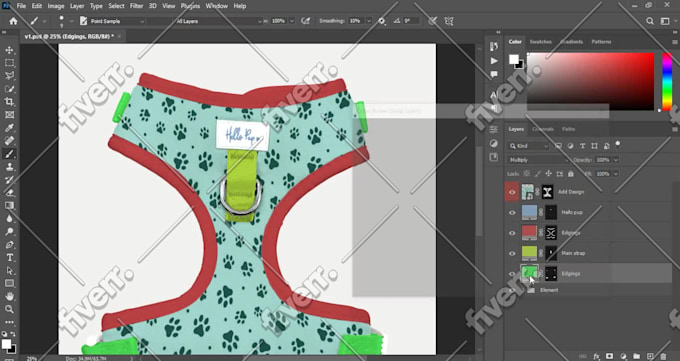Click the search icon in options bar
Screen dimensions: 680x361
pos(650,21)
